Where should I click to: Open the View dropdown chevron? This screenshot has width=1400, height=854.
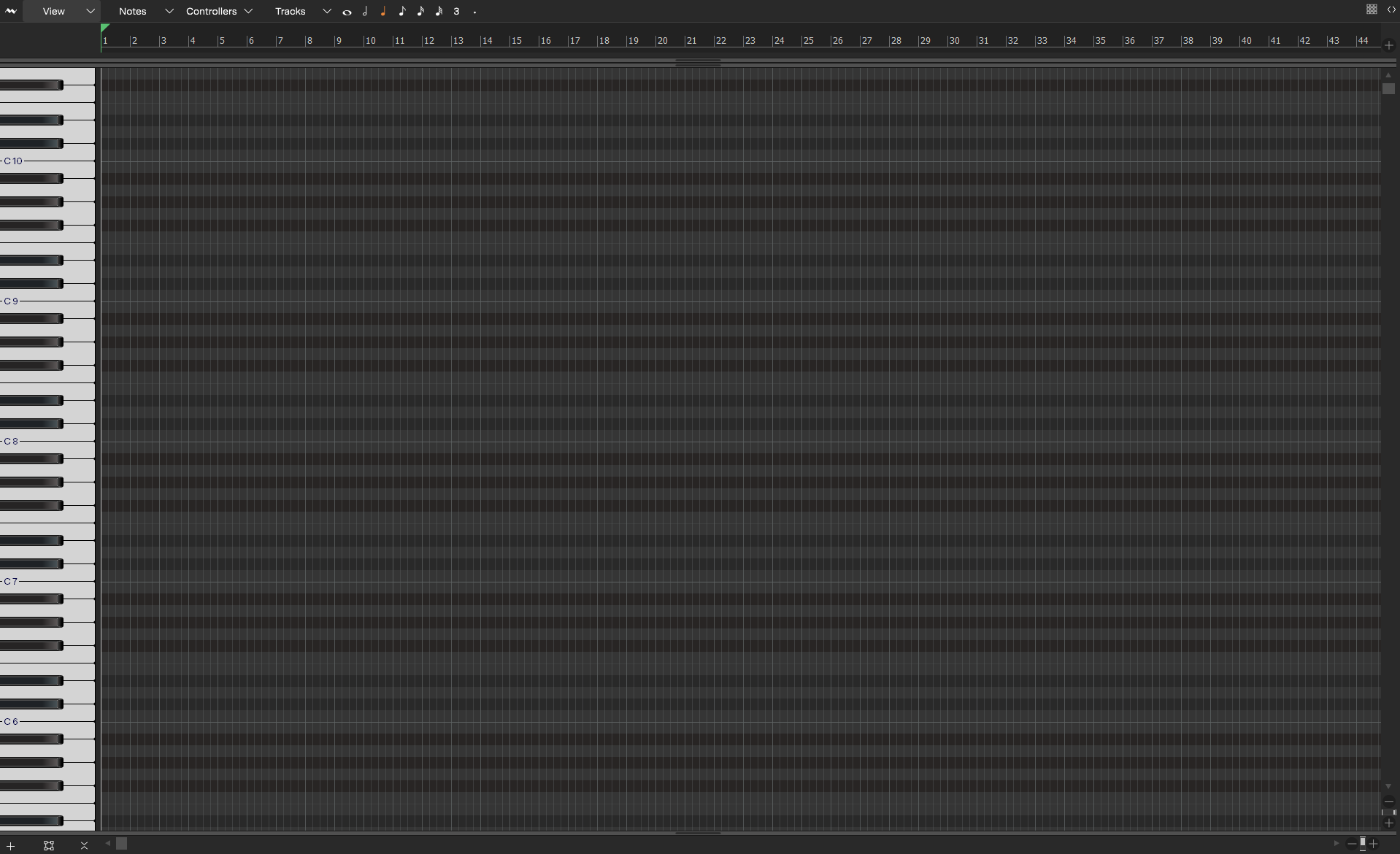(91, 11)
